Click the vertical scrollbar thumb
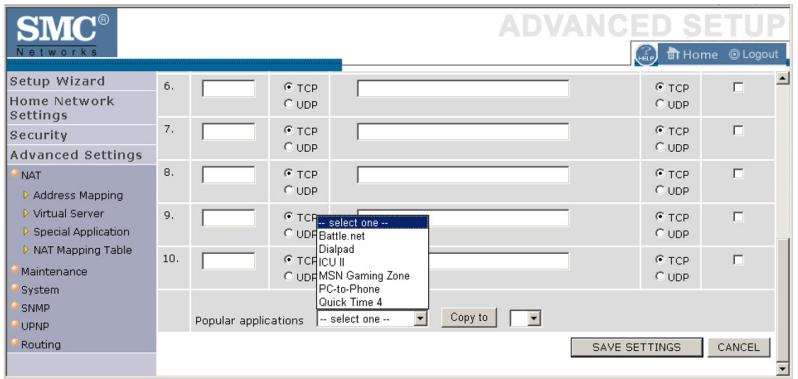The width and height of the screenshot is (798, 379). point(784,300)
